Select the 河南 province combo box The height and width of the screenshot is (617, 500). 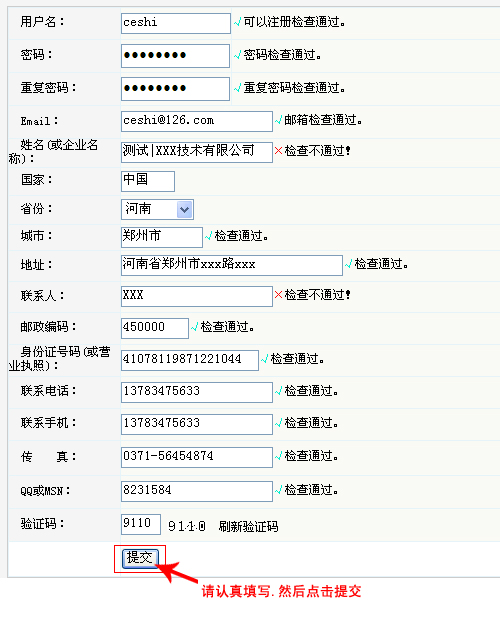(157, 209)
